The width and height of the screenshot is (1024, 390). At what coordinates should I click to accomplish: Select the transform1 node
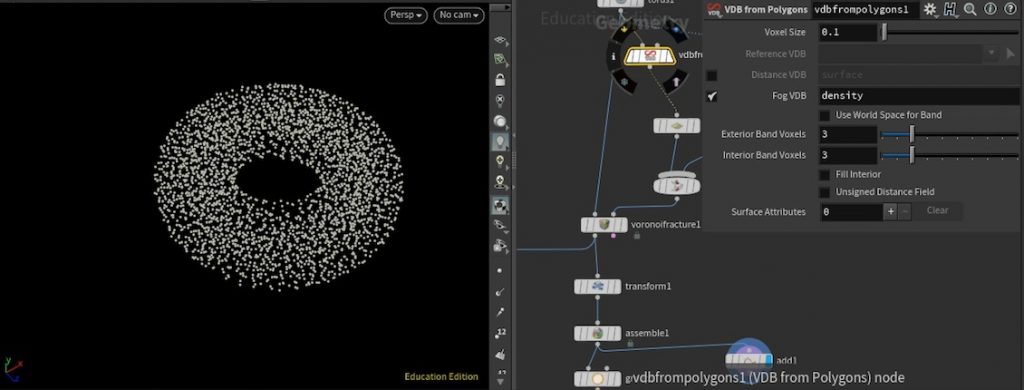click(598, 287)
